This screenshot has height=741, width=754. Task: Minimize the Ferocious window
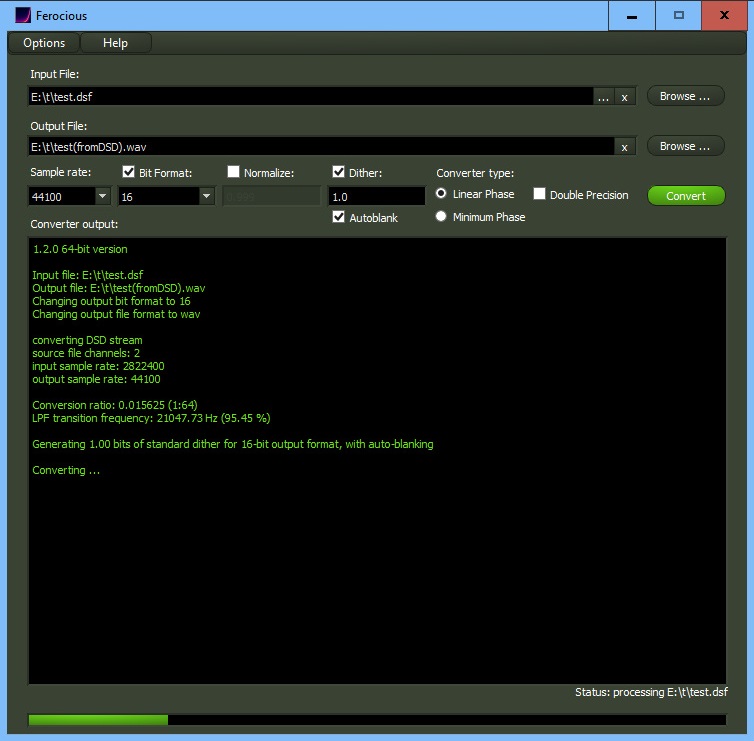(632, 15)
